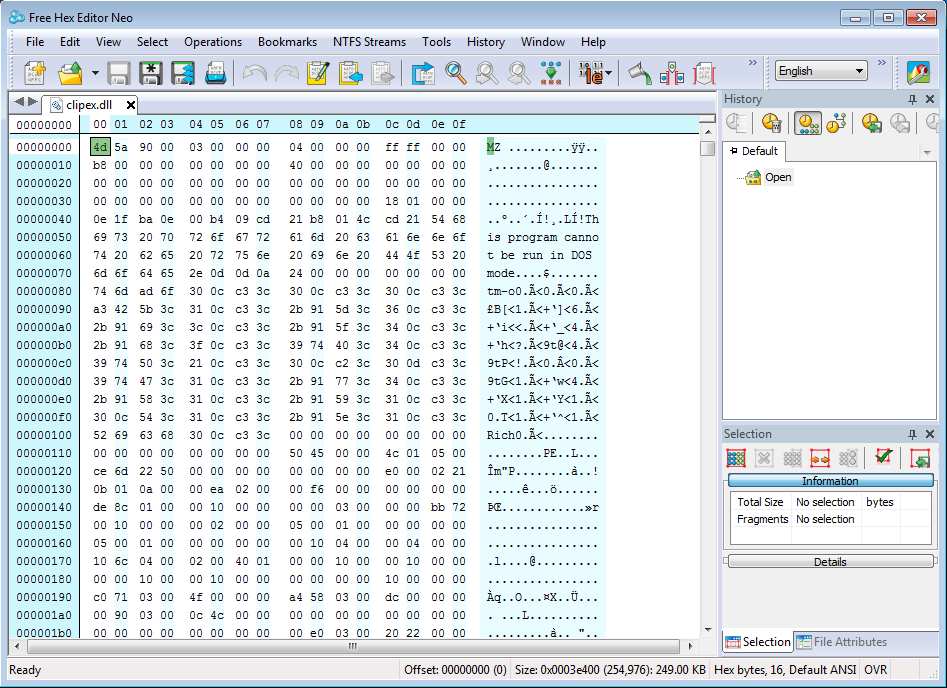Toggle the history branch tree view button
The image size is (947, 688).
point(836,123)
